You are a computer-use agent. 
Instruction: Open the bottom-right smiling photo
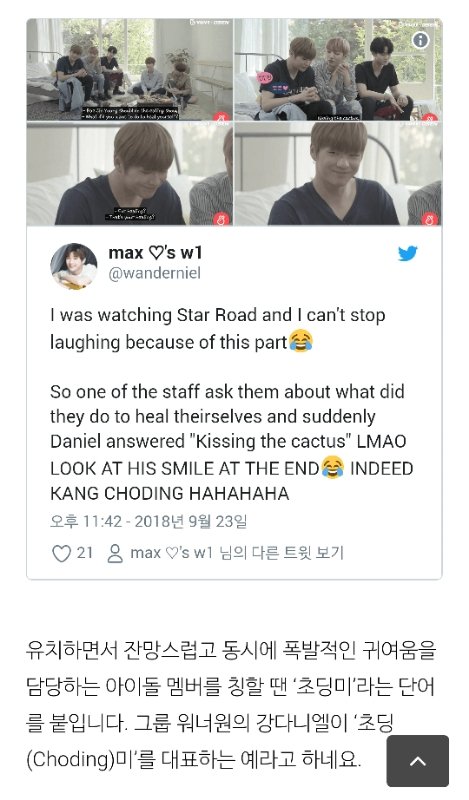[338, 173]
